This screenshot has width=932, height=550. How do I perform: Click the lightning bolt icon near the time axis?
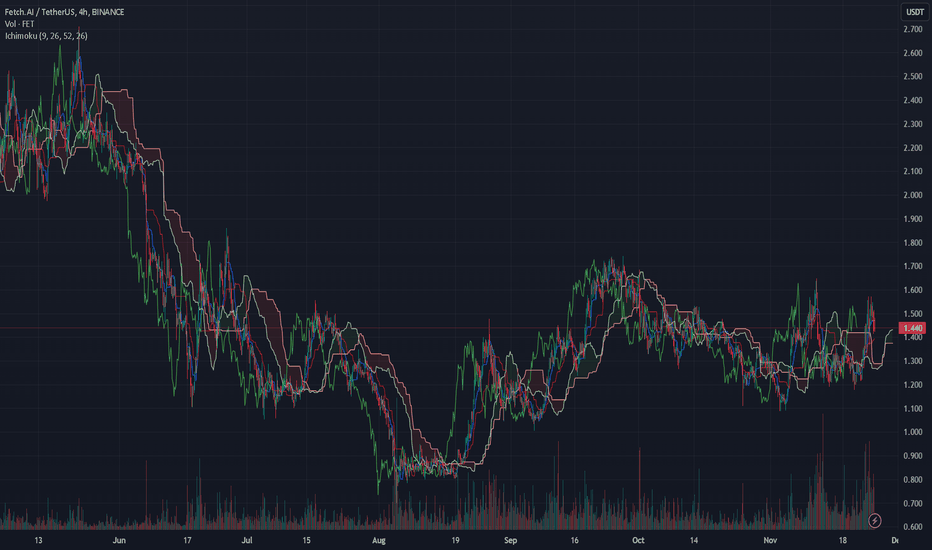pos(874,521)
